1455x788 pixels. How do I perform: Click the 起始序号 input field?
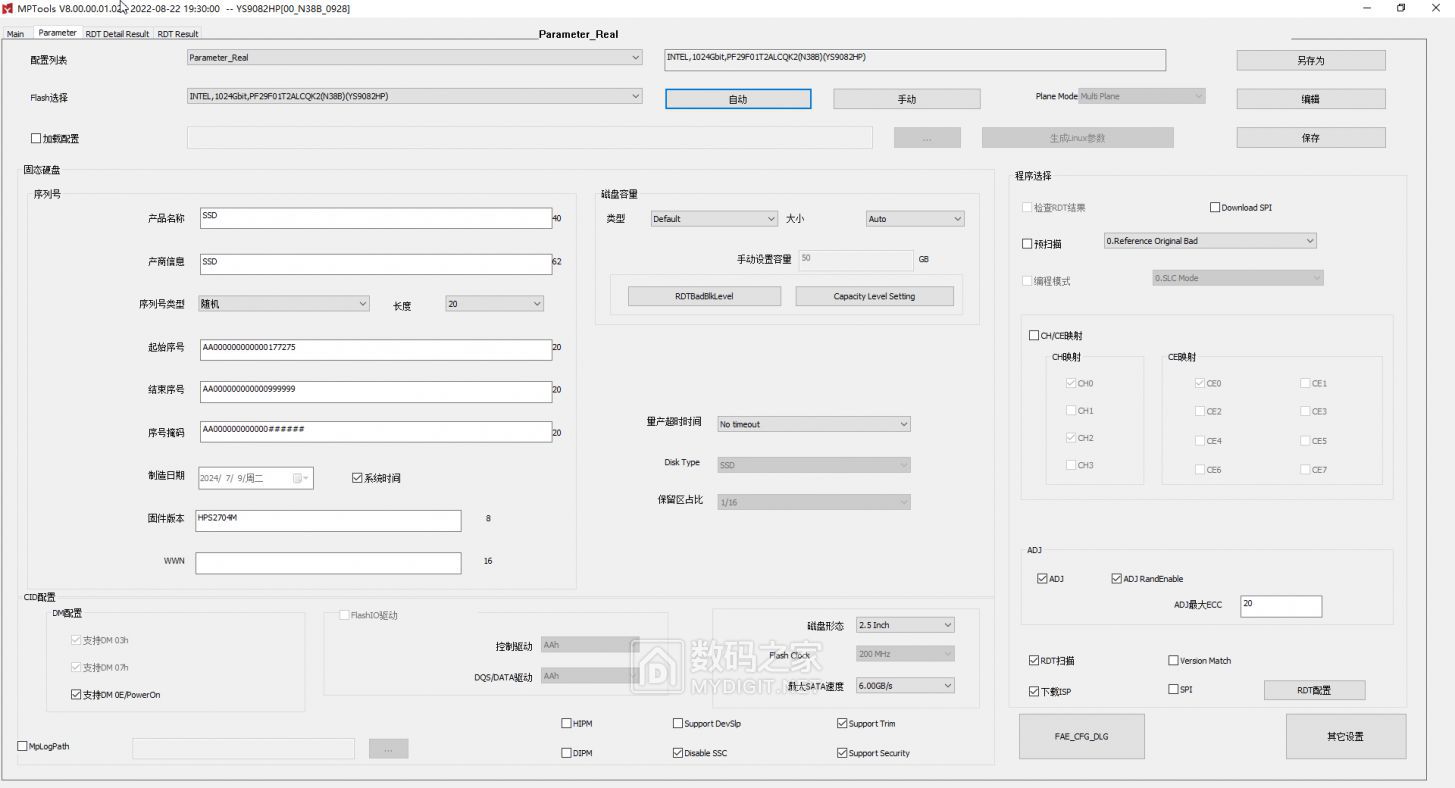[375, 350]
